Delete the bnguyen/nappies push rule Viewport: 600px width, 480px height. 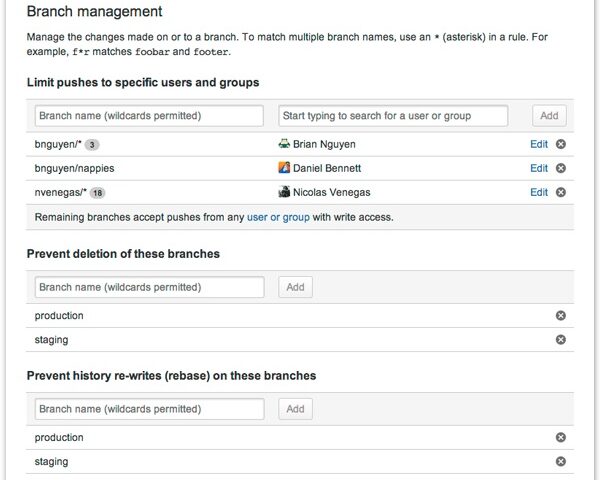pos(560,168)
